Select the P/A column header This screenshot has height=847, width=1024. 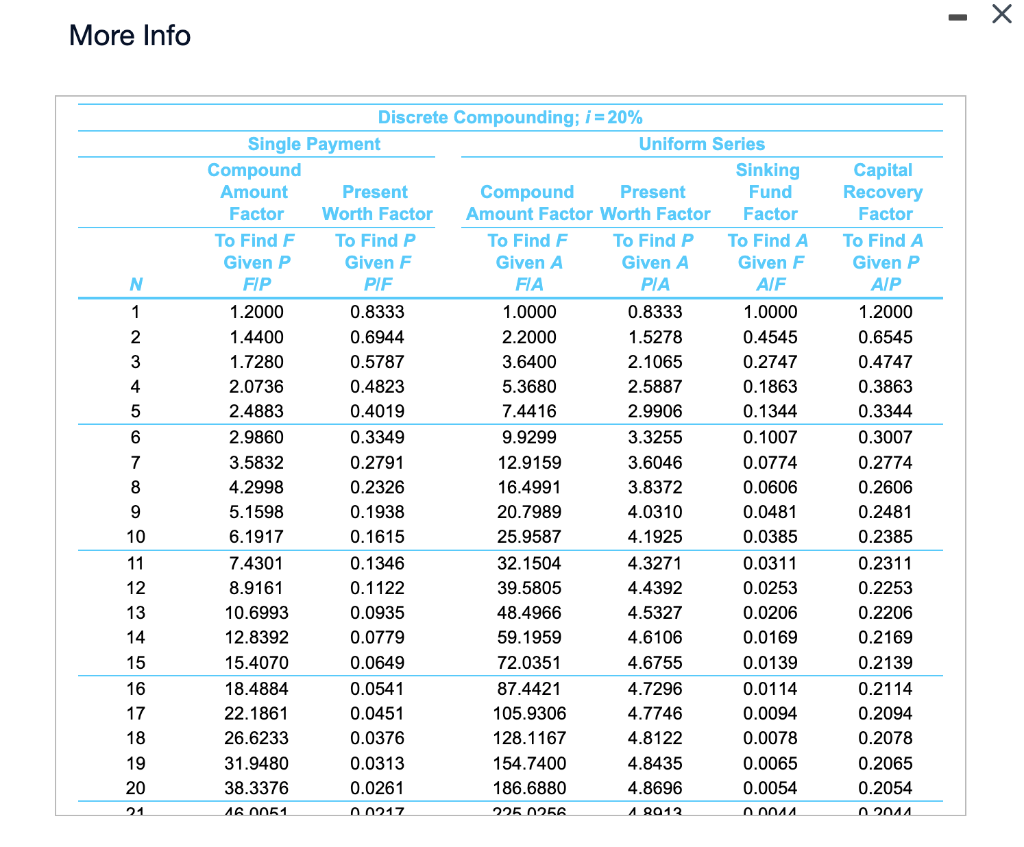pyautogui.click(x=655, y=285)
